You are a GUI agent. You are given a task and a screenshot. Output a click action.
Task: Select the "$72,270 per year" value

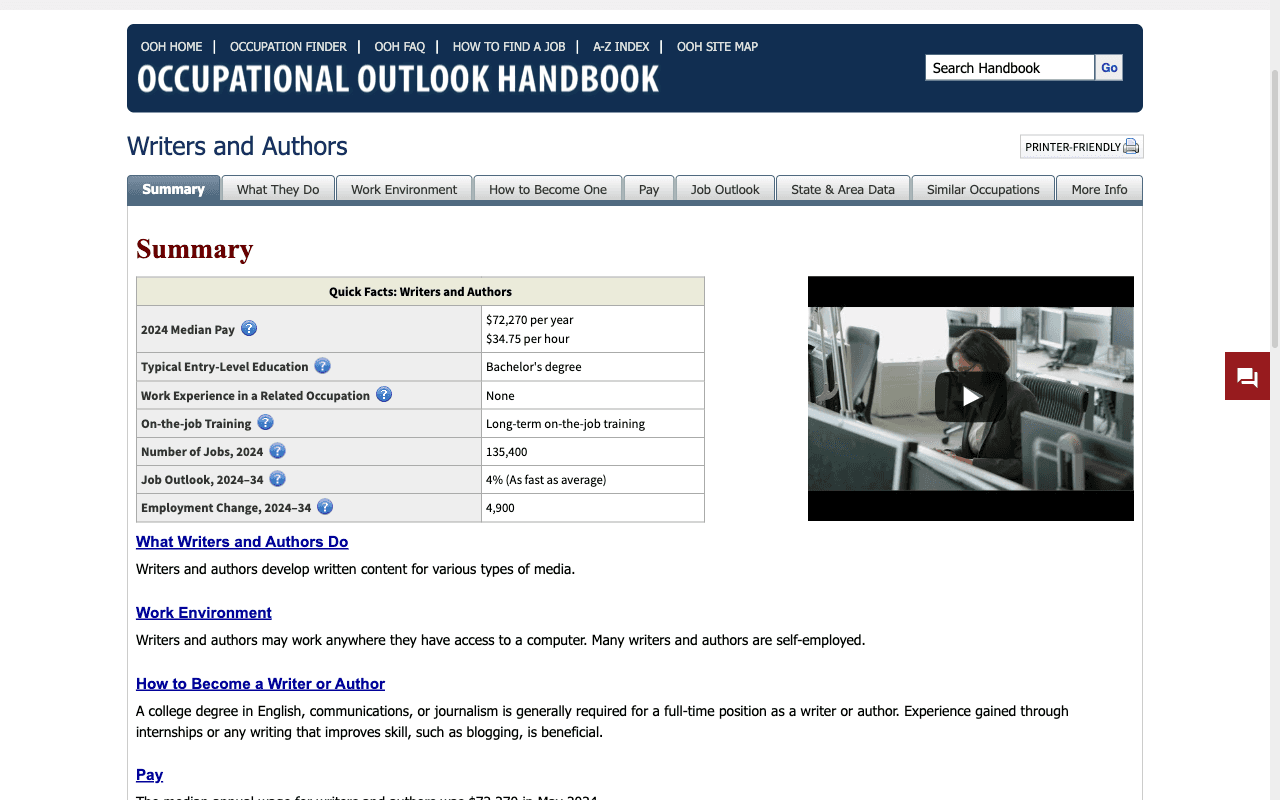pos(530,319)
